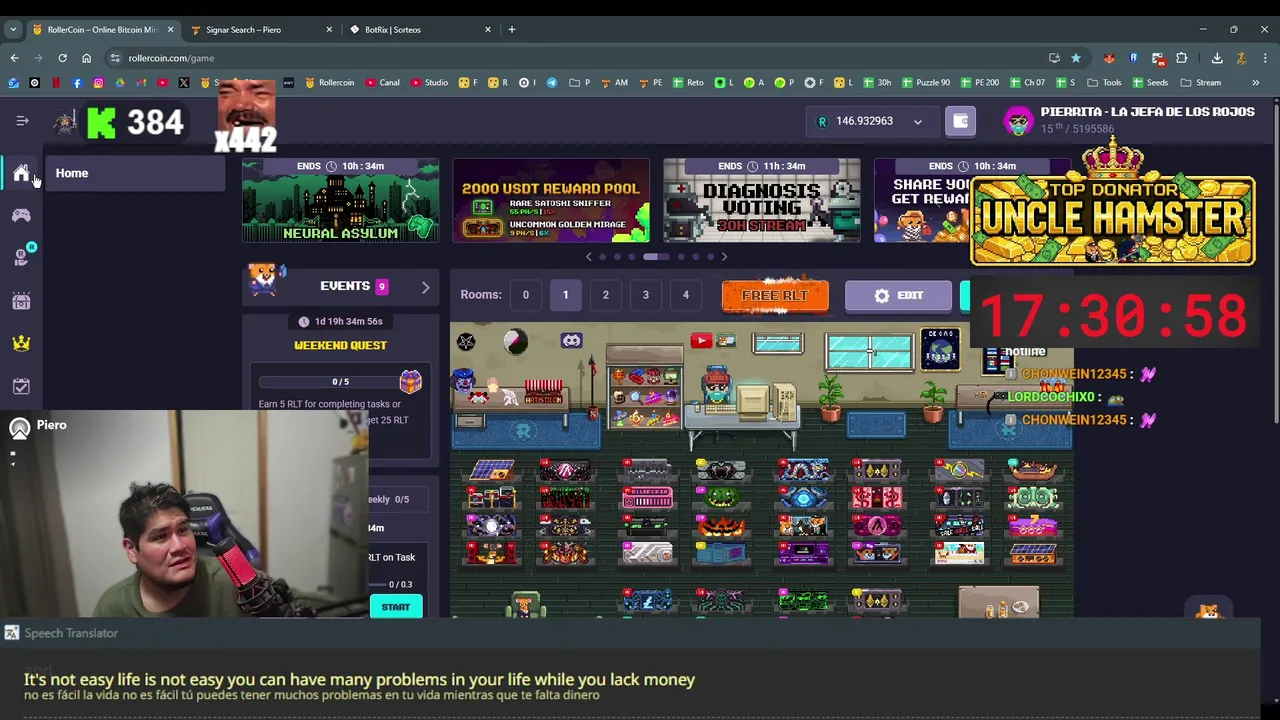Click the browser home button
The width and height of the screenshot is (1280, 720).
86,58
